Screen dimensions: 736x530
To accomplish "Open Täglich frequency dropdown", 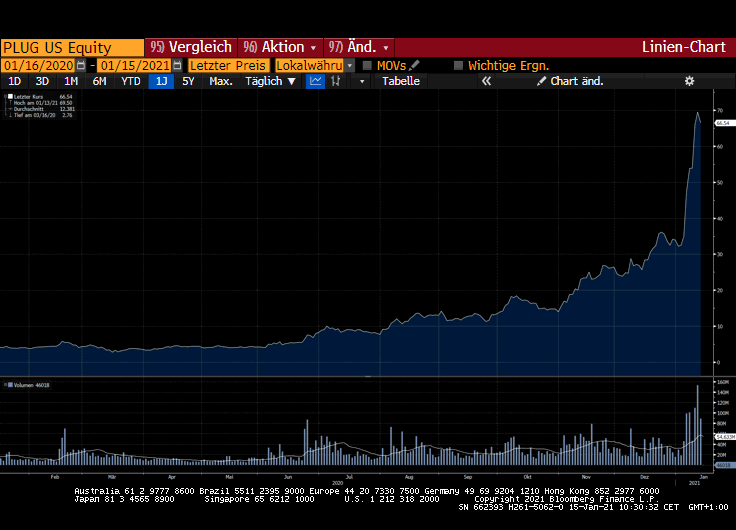I will [x=270, y=81].
